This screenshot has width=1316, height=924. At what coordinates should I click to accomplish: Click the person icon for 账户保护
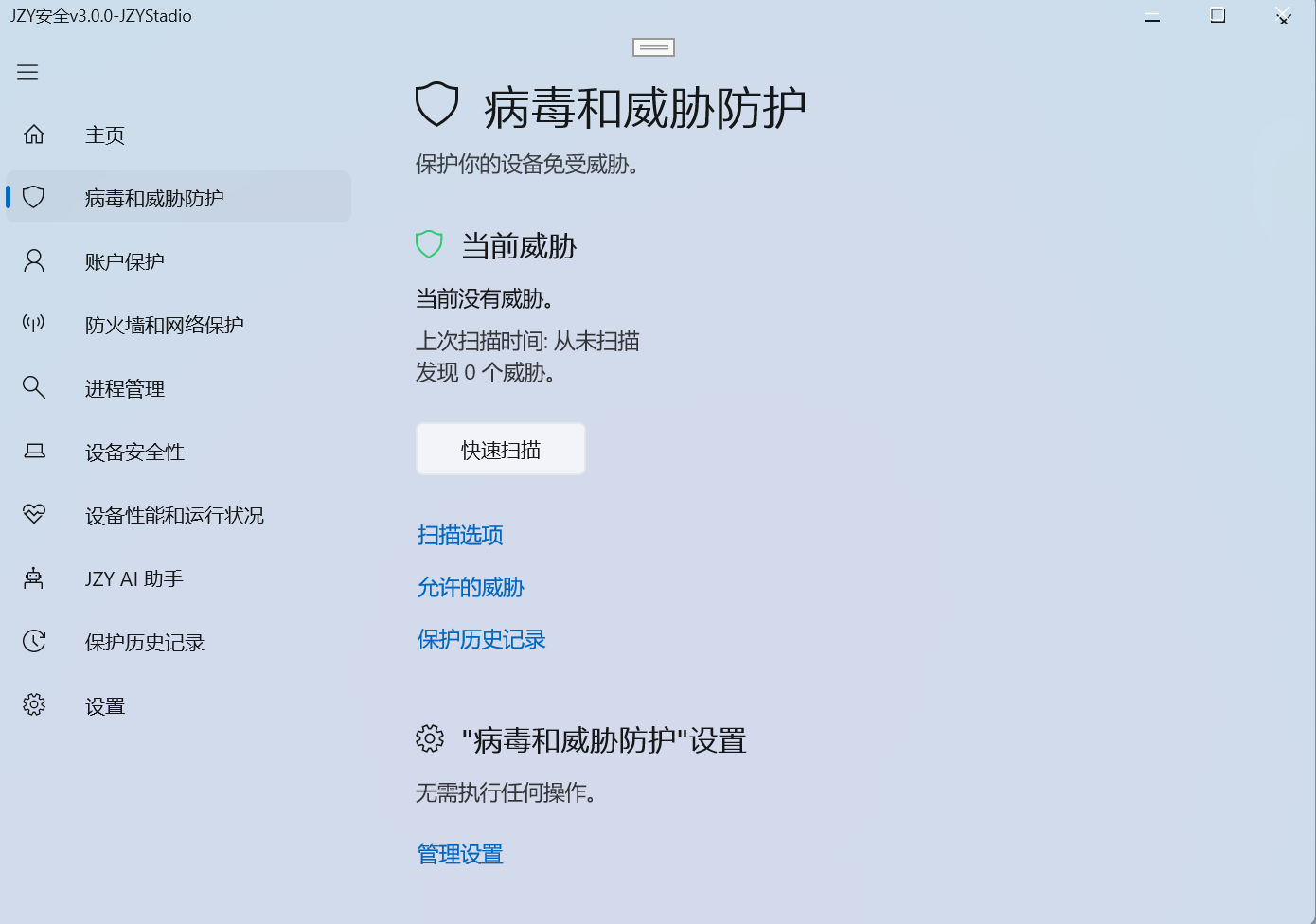[34, 260]
